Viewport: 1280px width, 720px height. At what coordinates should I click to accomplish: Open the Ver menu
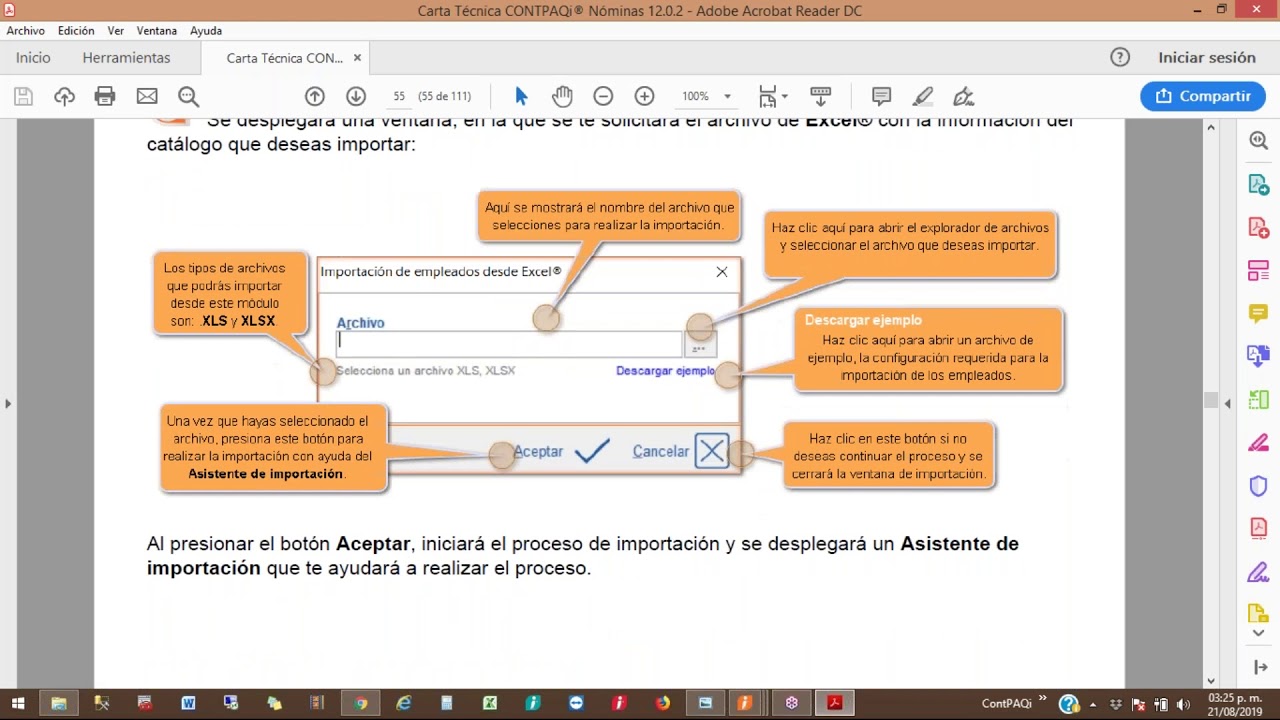tap(115, 31)
